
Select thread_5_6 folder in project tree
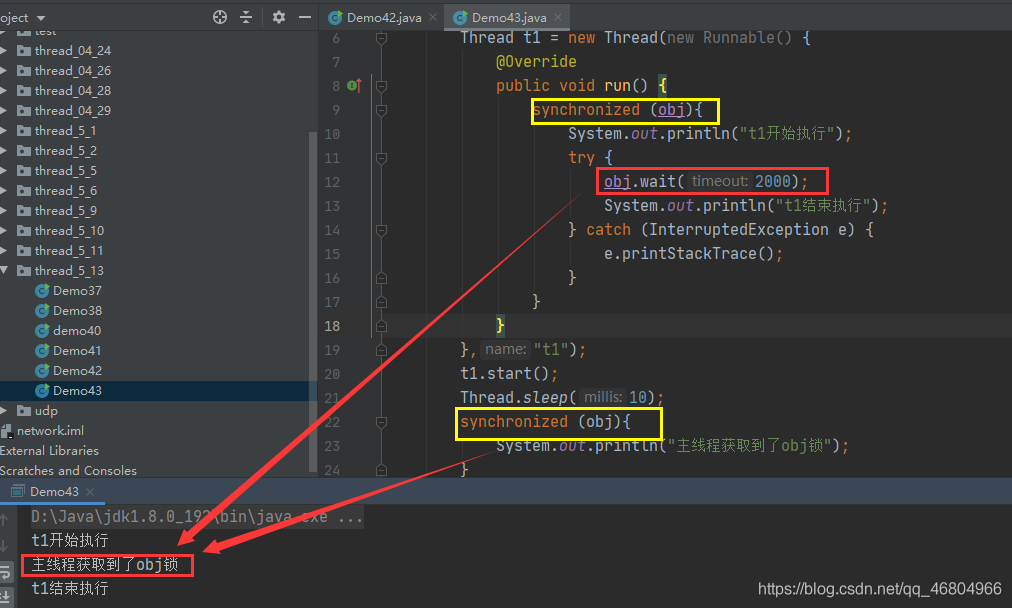click(65, 190)
